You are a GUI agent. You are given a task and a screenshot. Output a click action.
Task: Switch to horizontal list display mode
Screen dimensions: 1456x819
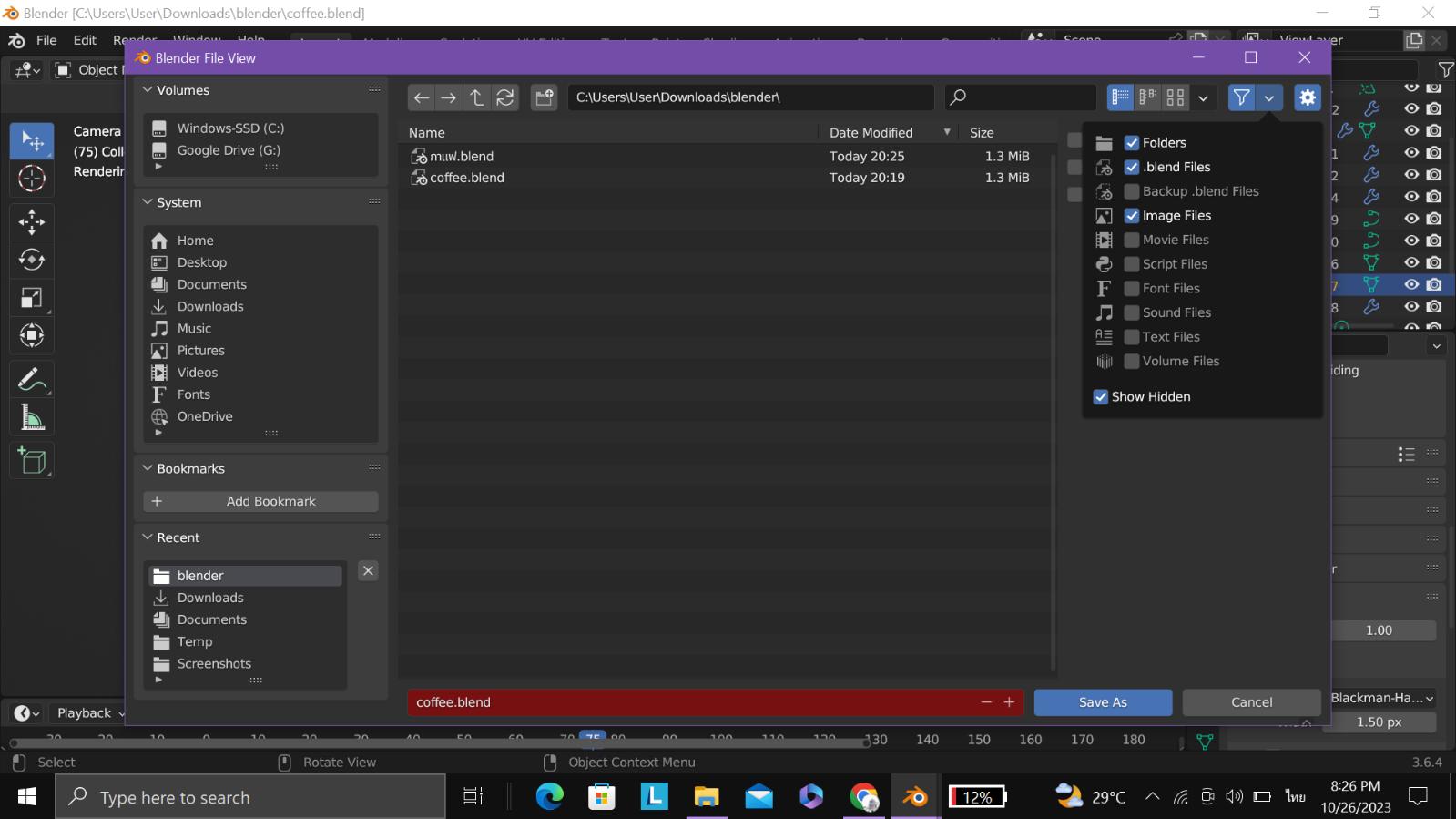1147,97
